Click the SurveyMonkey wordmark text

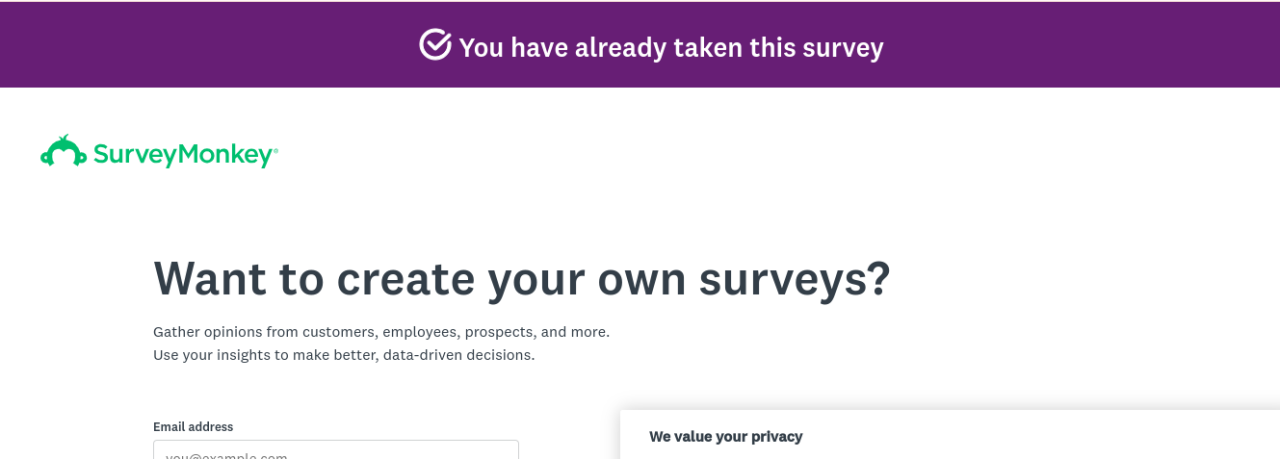point(182,155)
